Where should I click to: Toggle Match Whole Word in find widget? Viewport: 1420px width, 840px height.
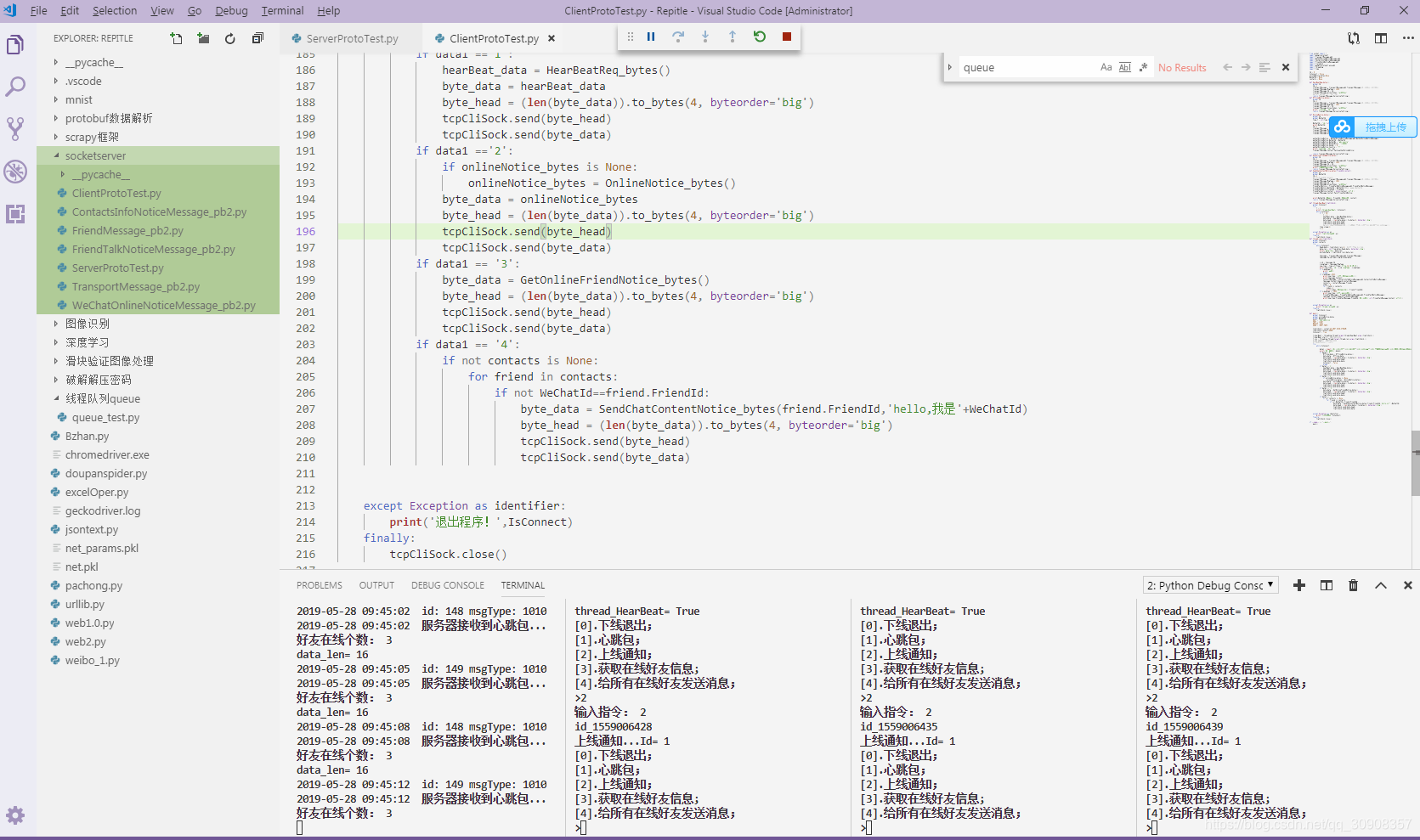coord(1124,67)
